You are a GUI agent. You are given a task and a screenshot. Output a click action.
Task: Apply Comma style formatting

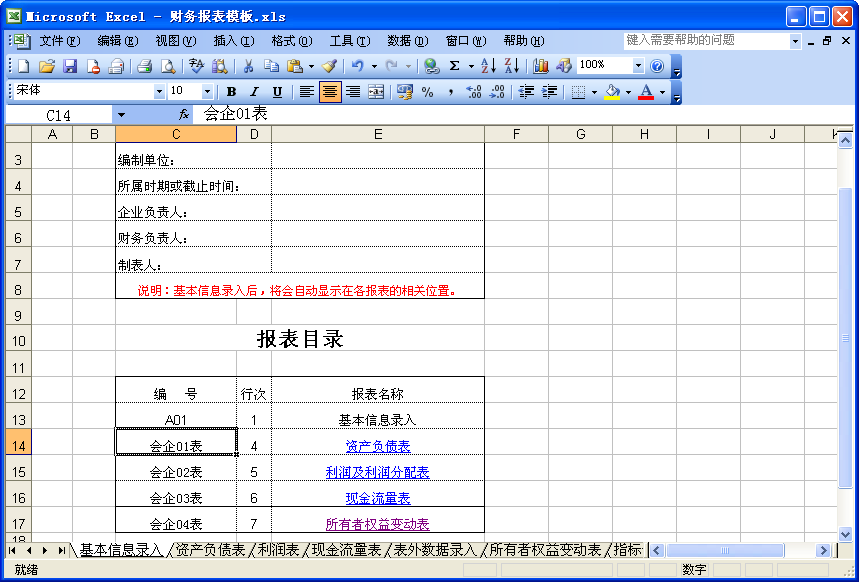pyautogui.click(x=450, y=92)
